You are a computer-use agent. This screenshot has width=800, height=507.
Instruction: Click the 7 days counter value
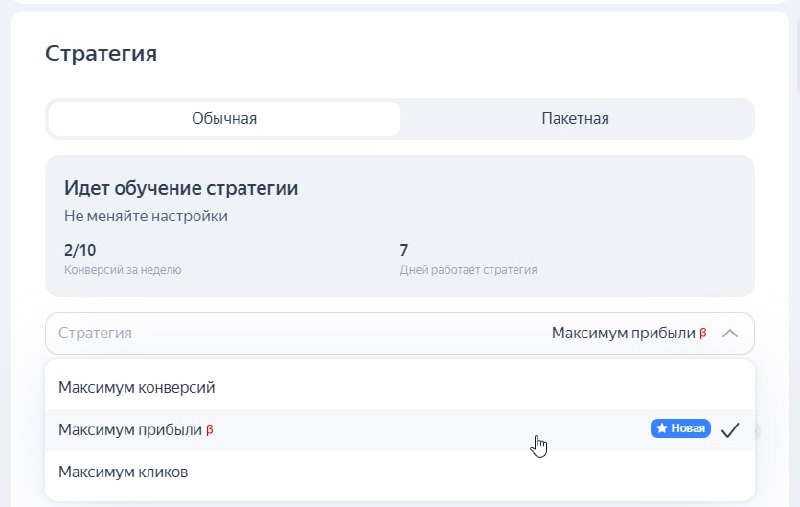pos(404,250)
